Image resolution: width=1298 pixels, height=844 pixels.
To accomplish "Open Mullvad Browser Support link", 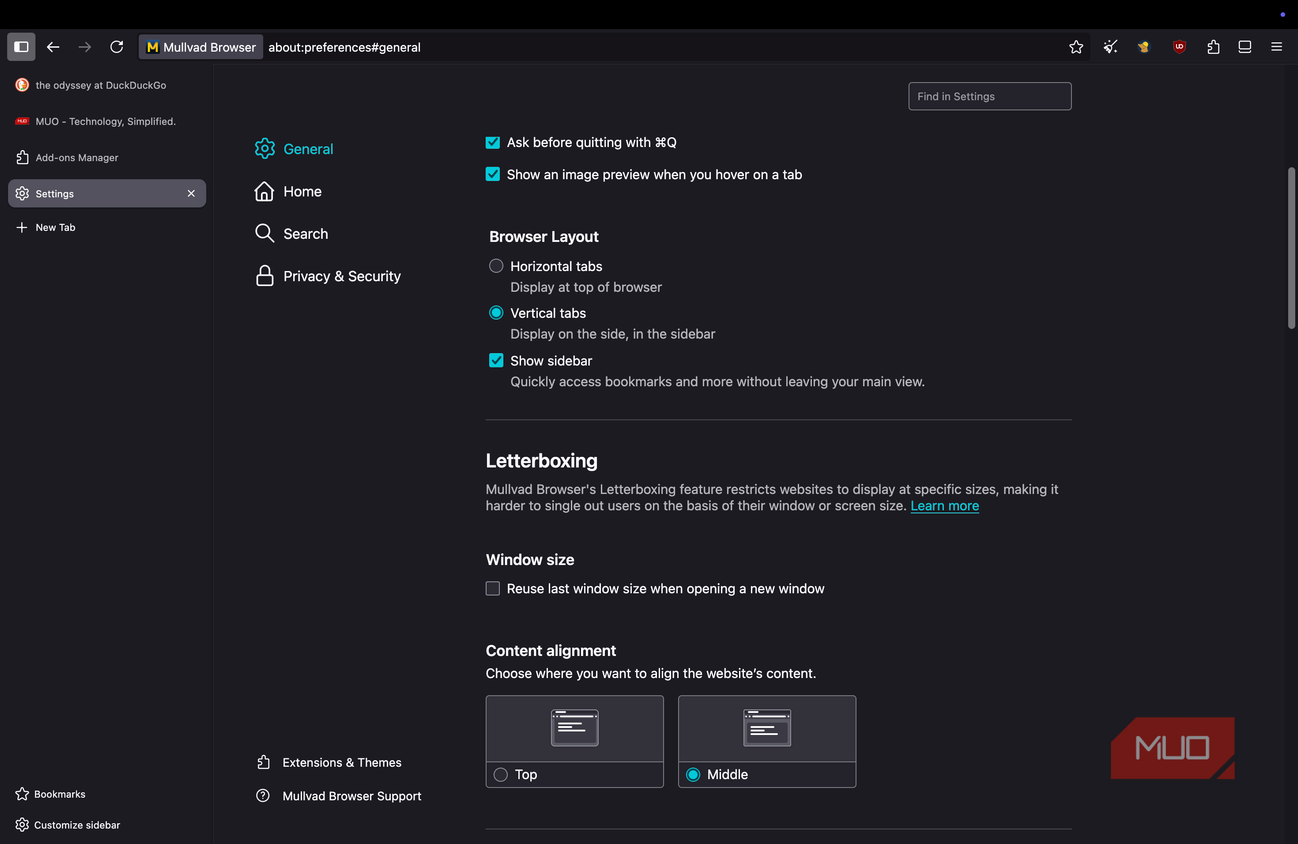I will pyautogui.click(x=339, y=796).
